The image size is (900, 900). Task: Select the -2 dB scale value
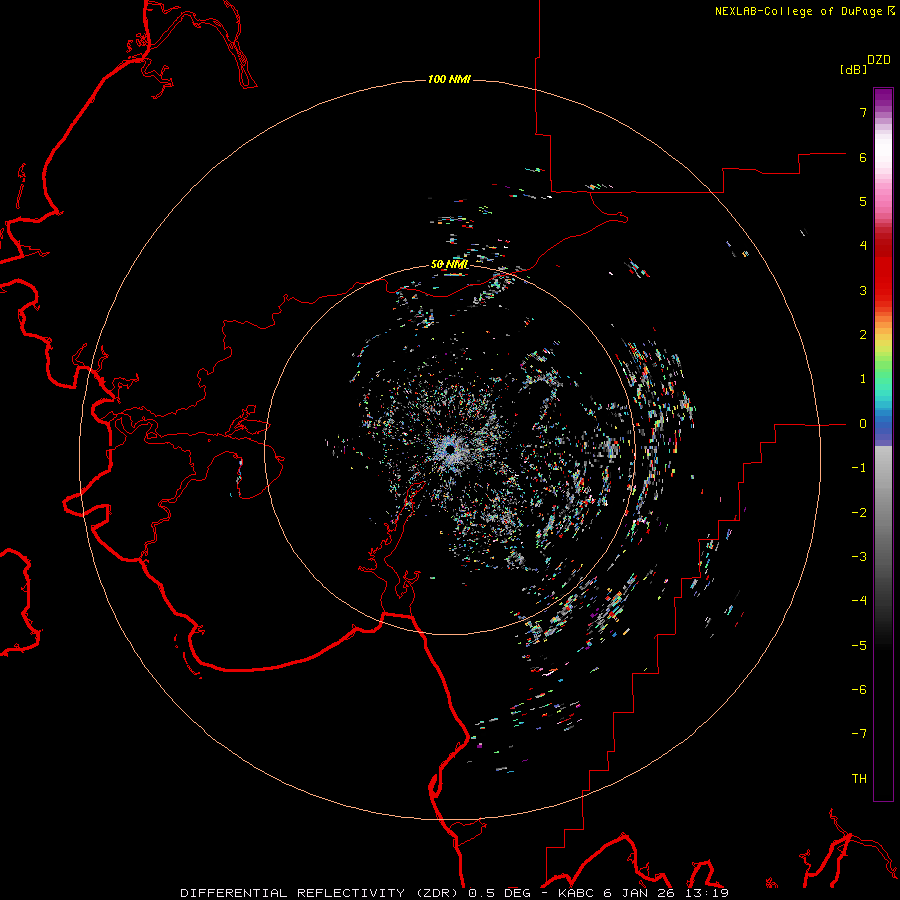[x=859, y=513]
